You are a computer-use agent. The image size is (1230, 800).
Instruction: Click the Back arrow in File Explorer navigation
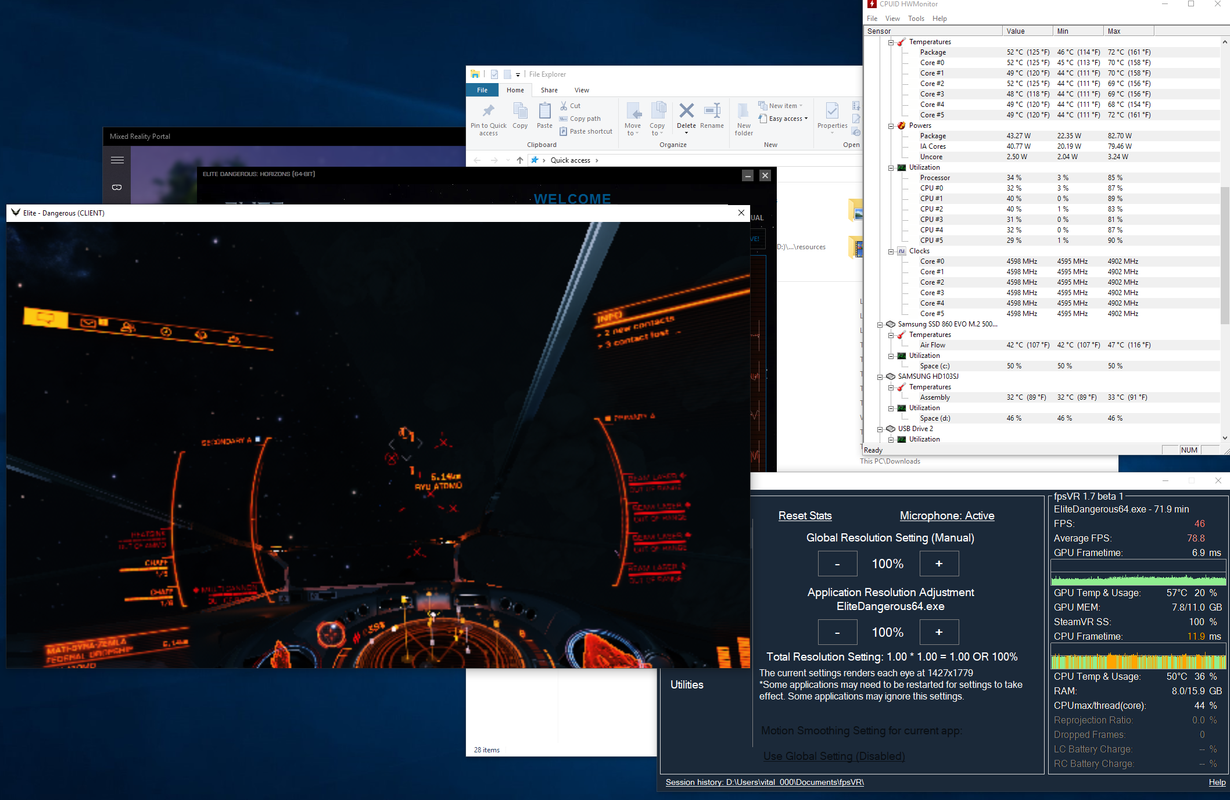coord(477,160)
